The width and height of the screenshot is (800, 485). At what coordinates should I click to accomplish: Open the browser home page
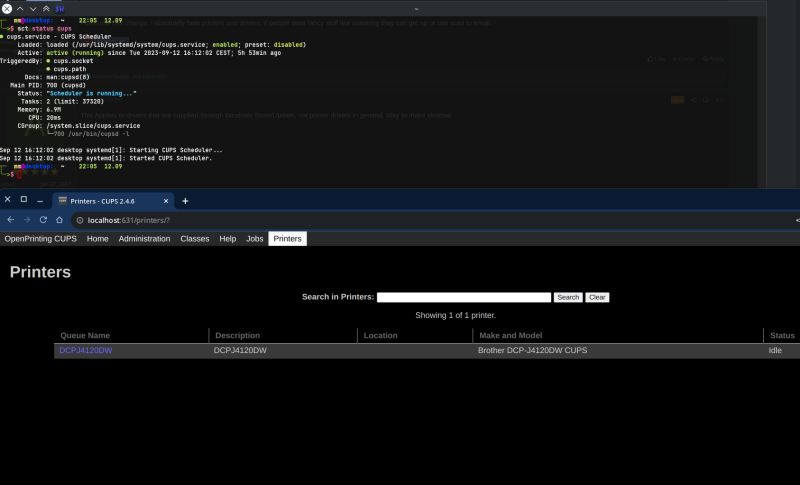point(60,220)
